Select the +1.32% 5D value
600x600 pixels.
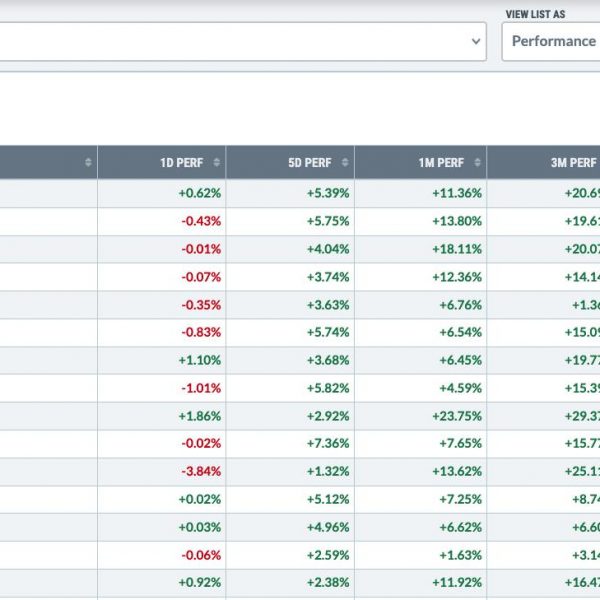[x=328, y=471]
